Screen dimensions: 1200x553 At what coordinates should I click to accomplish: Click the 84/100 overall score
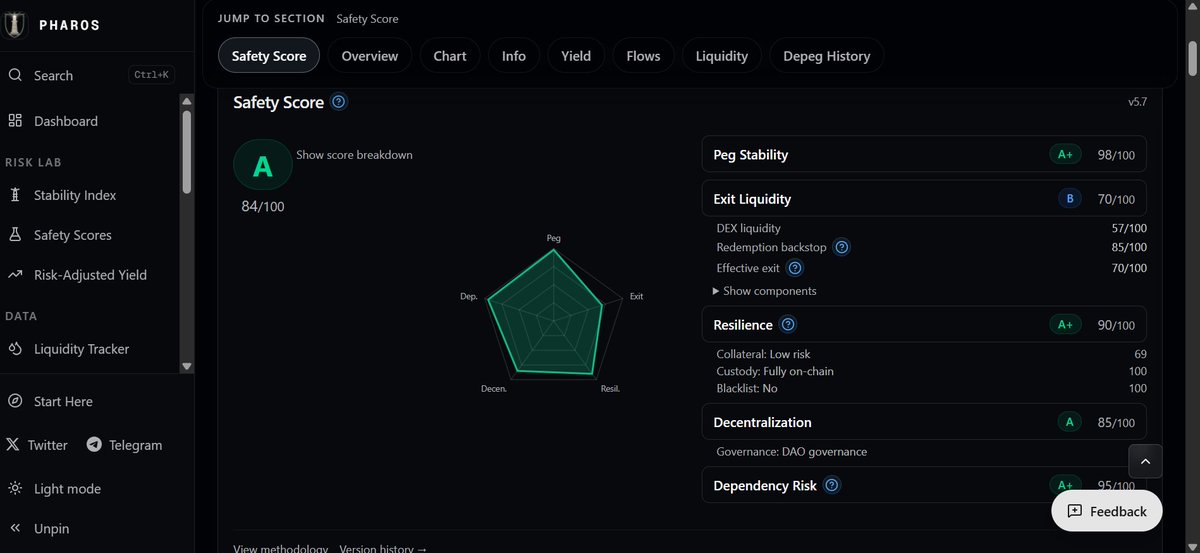(263, 207)
